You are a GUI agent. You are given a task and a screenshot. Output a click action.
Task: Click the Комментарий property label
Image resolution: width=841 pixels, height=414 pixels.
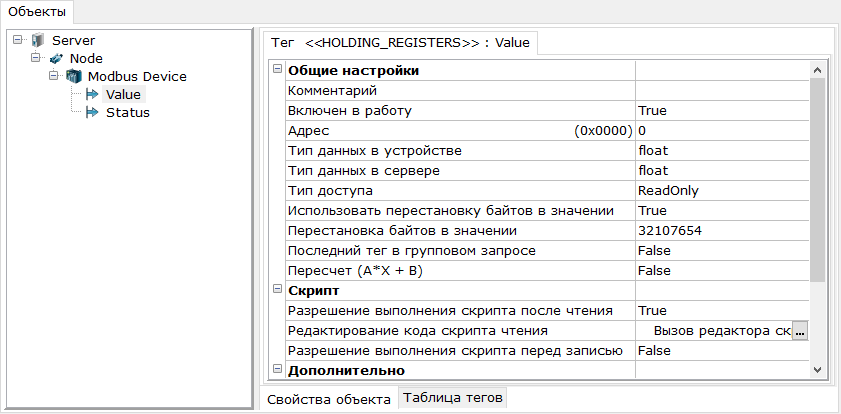tap(333, 91)
